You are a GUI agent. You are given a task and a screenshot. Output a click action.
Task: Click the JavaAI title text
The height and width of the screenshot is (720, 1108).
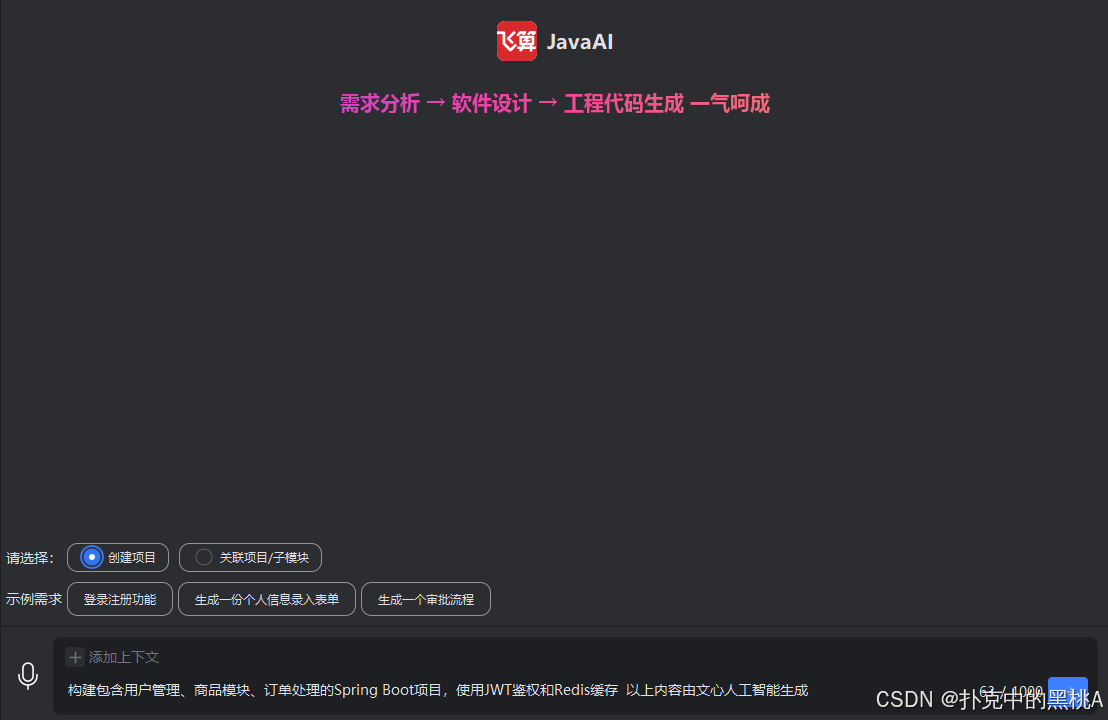coord(579,42)
